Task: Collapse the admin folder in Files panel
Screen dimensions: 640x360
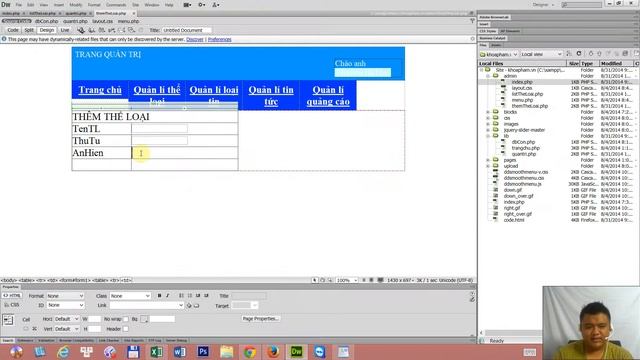Action: point(488,76)
